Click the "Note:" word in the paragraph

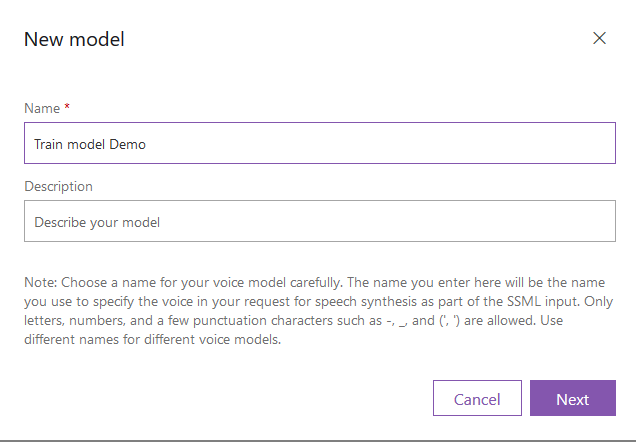(41, 282)
